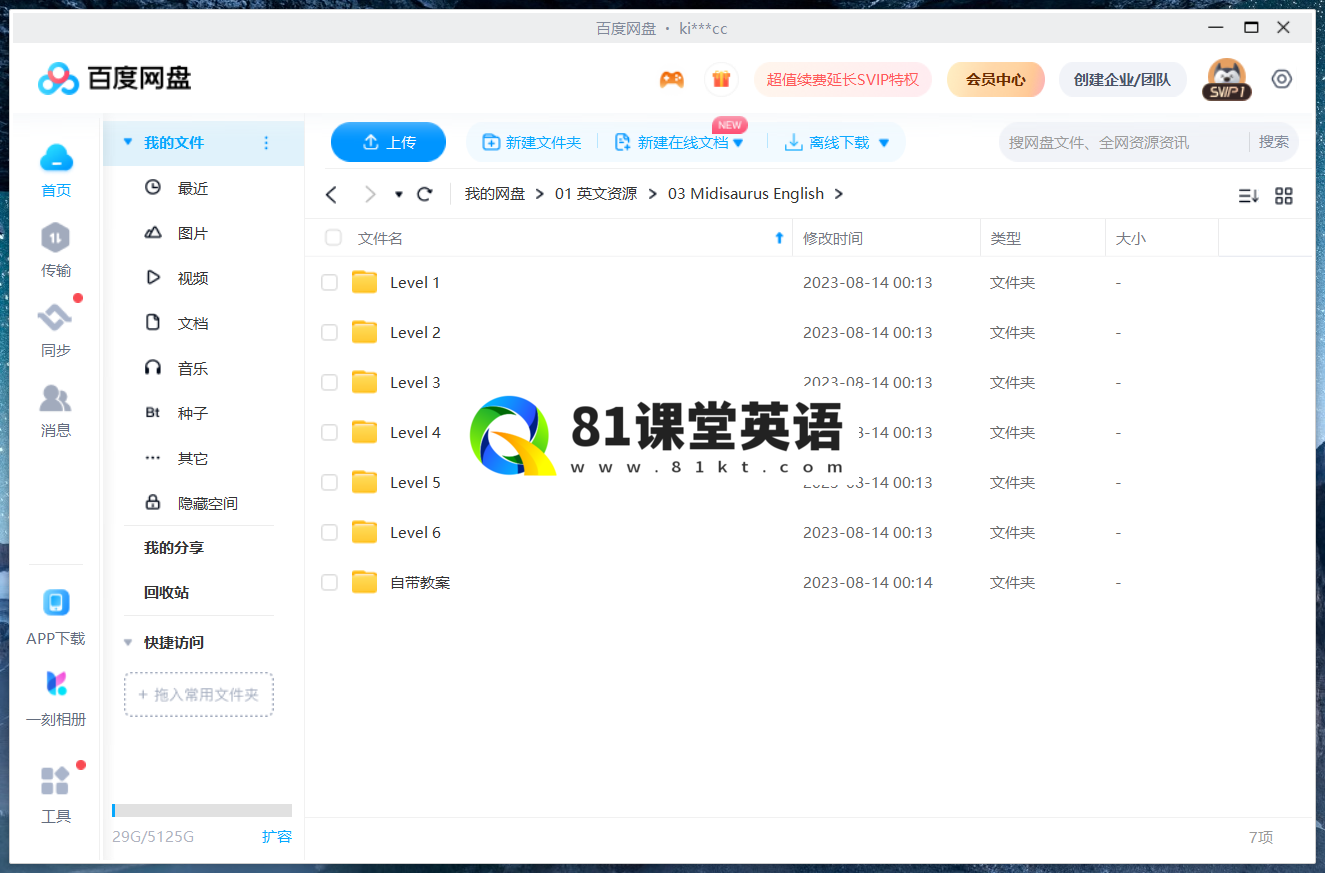Select 最近 in sidebar
The height and width of the screenshot is (873, 1325).
tap(193, 188)
